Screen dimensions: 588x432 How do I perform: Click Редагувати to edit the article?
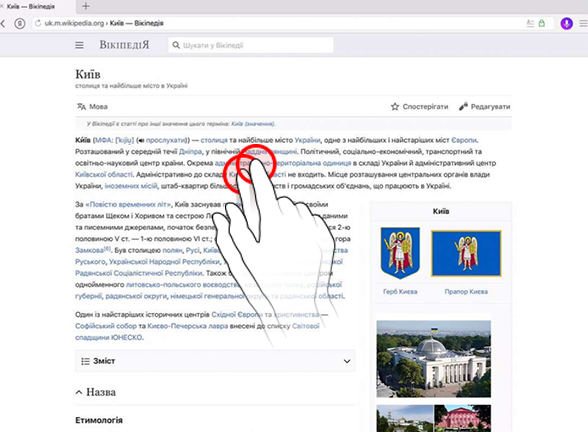point(484,106)
